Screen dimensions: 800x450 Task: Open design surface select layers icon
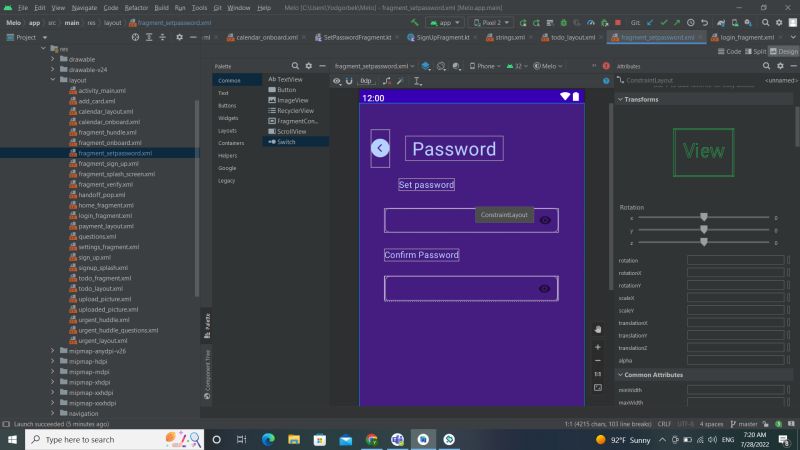coord(426,66)
